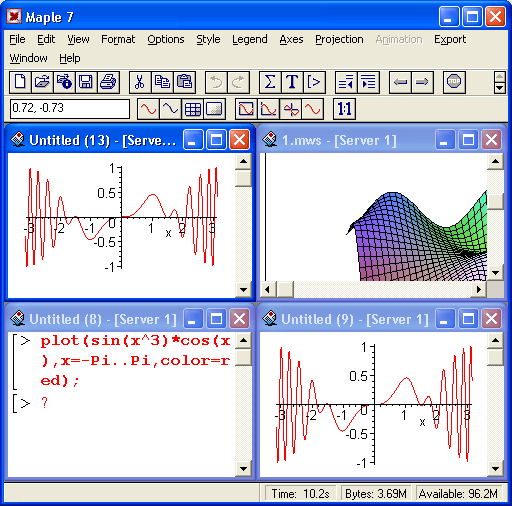Click the redo arrow icon
This screenshot has height=506, width=512.
coord(238,82)
